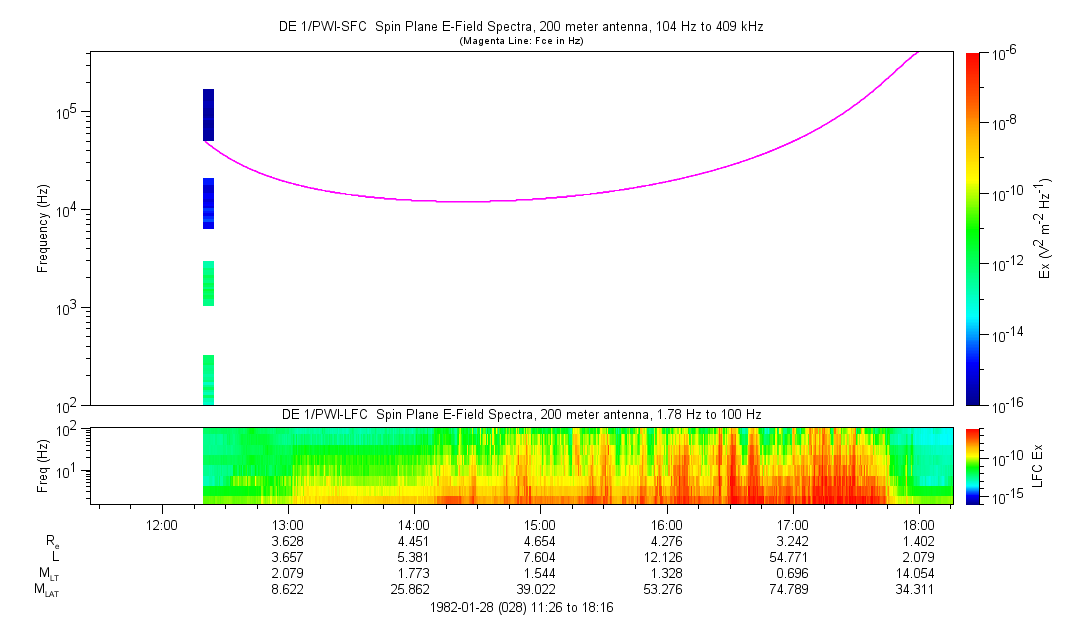Click the blue data block near 10^4 Hz

(x=208, y=203)
